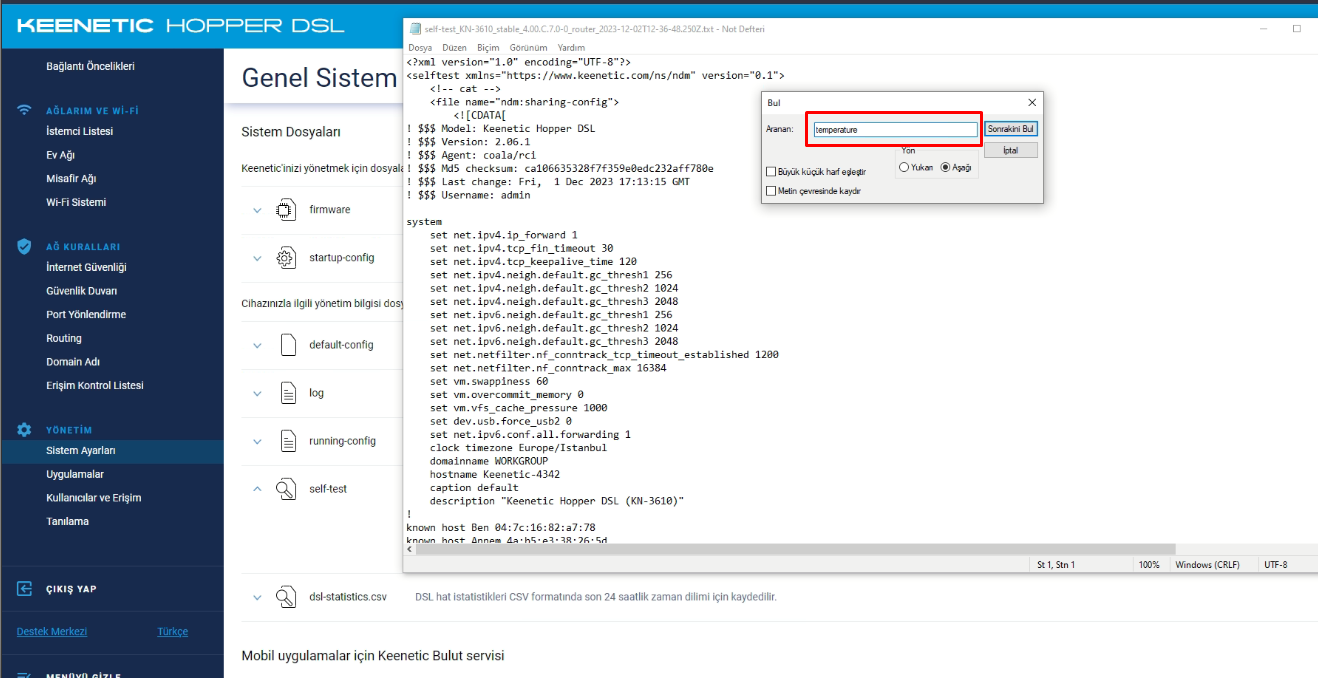
Task: Expand the running-config row chevron
Action: 257,441
